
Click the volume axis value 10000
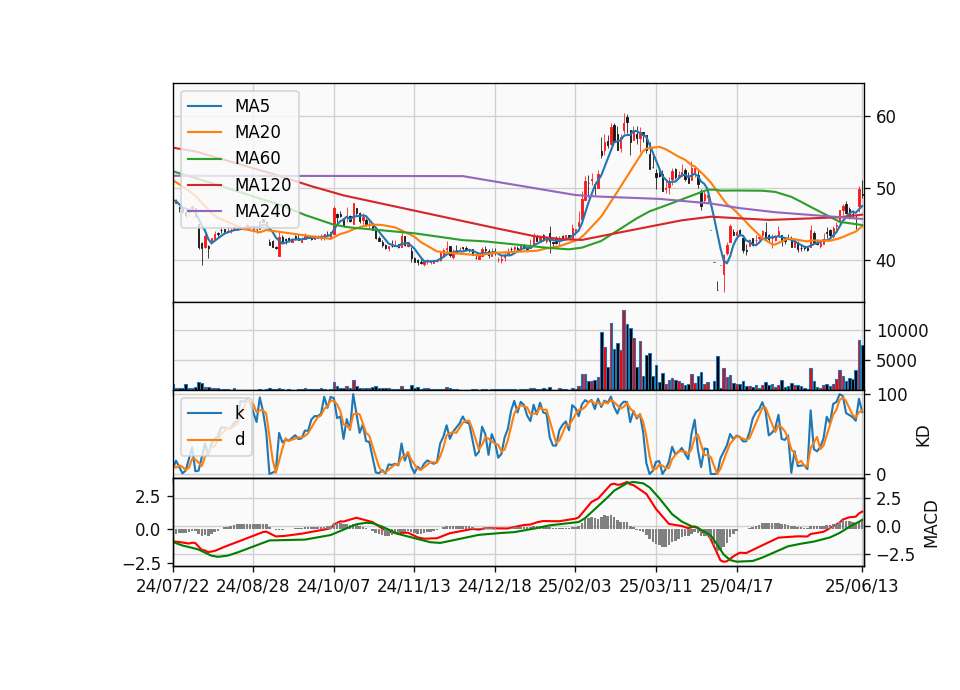(902, 331)
